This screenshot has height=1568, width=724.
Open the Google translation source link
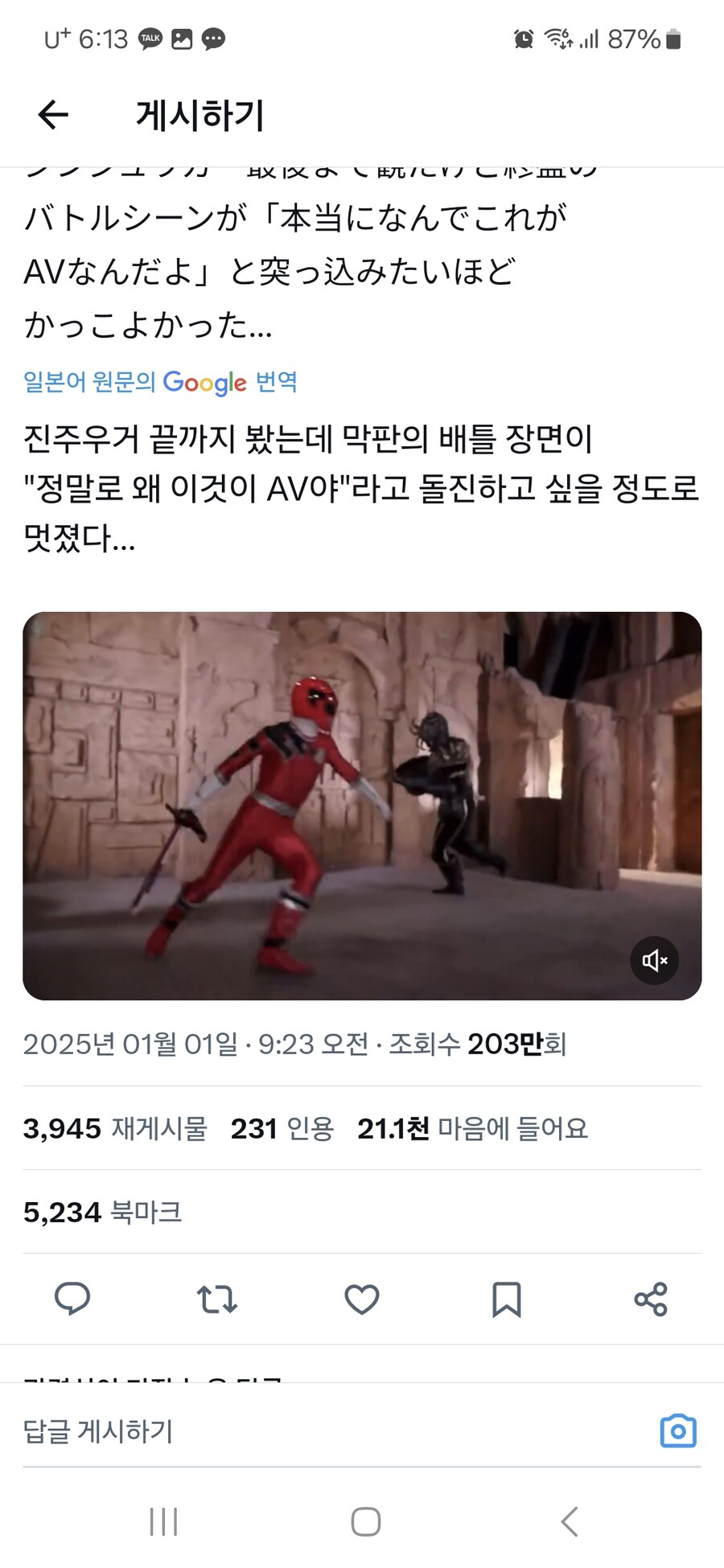click(160, 382)
